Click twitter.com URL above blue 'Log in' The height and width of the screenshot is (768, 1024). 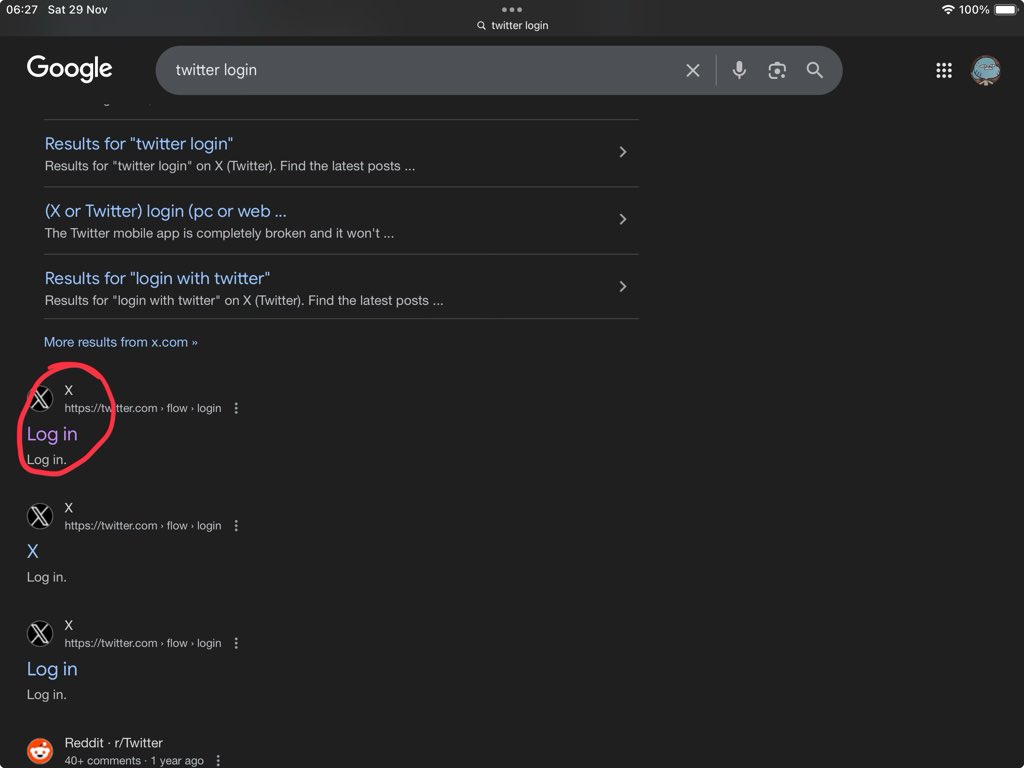pos(143,643)
